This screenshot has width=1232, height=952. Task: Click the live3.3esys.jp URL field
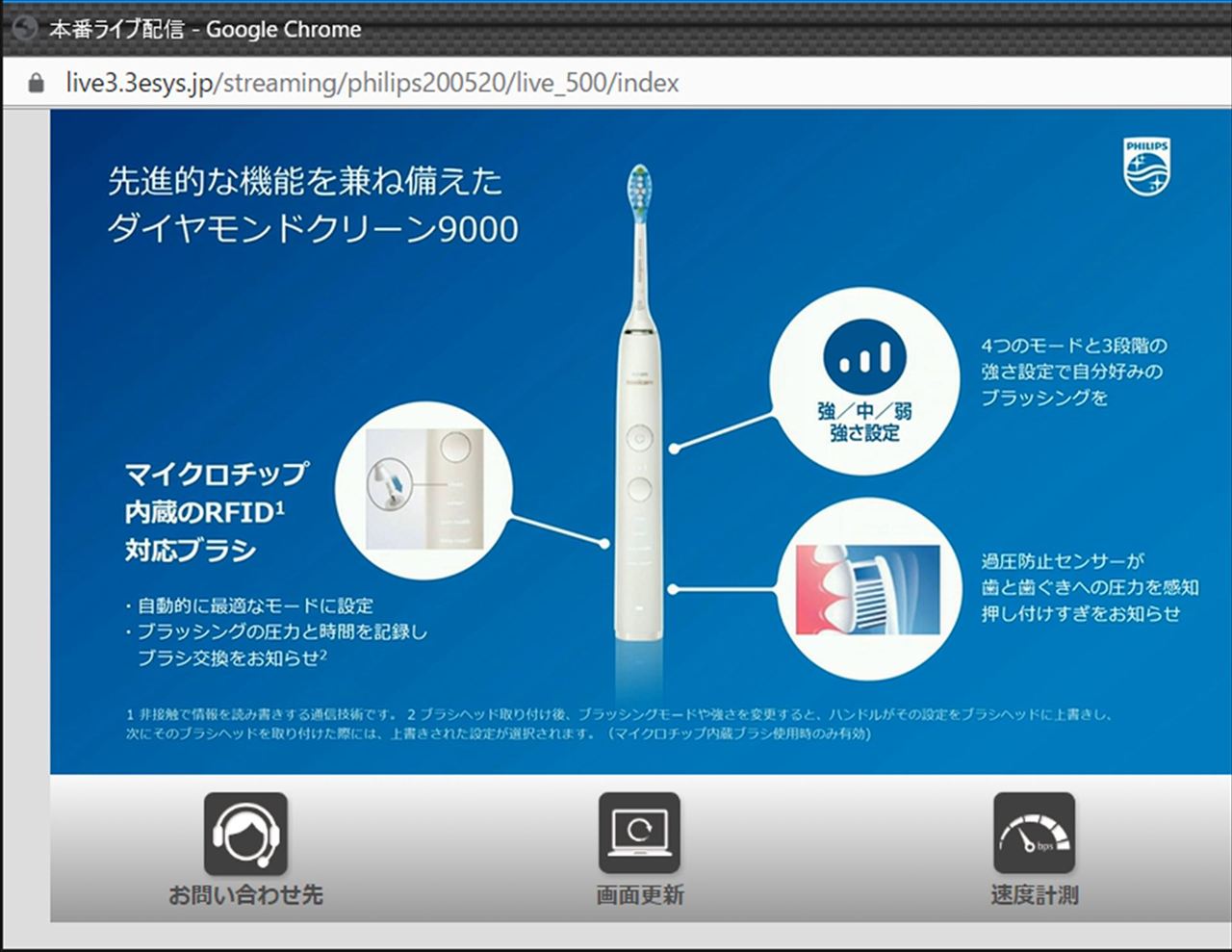click(372, 84)
